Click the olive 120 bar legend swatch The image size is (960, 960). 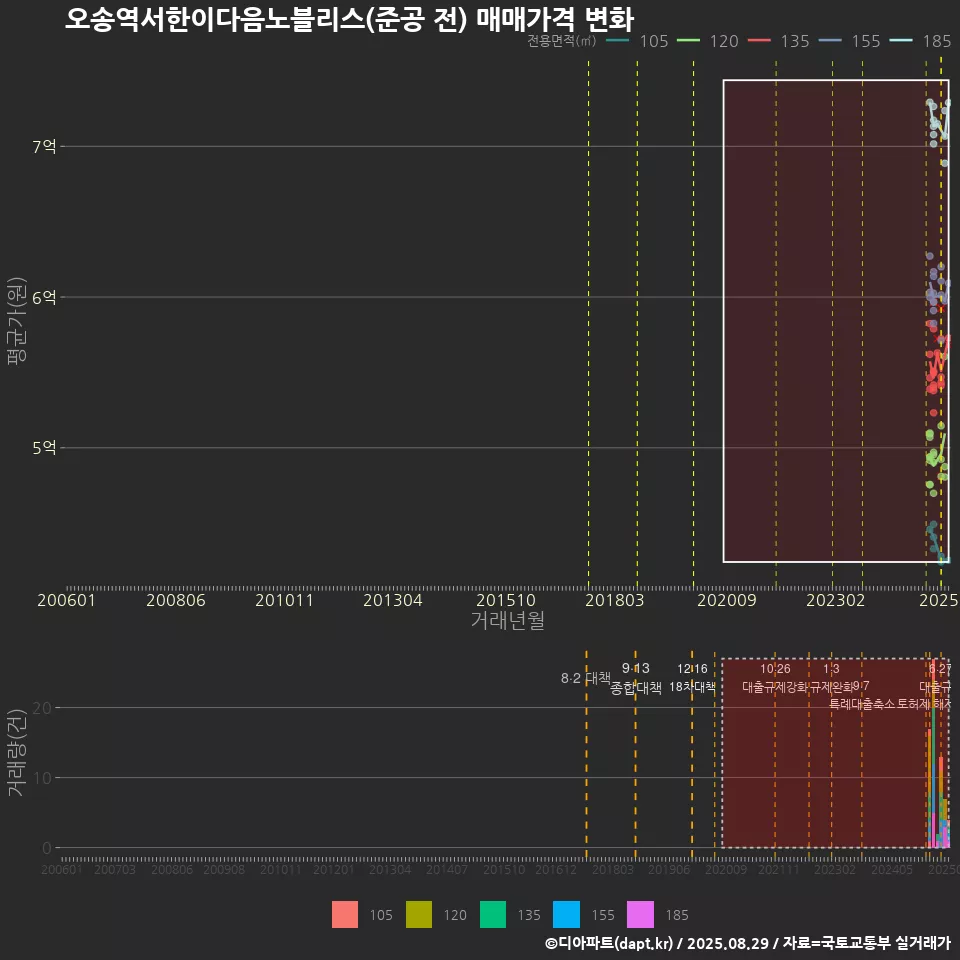(x=419, y=915)
